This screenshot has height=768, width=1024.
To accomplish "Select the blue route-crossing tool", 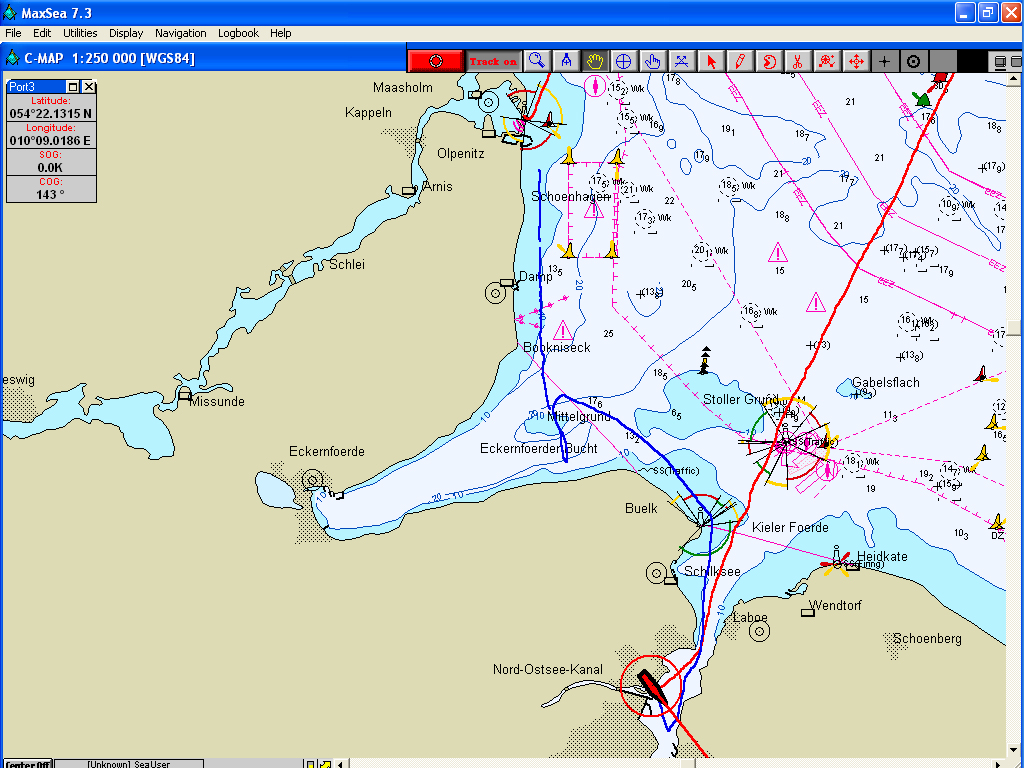I will coord(681,61).
